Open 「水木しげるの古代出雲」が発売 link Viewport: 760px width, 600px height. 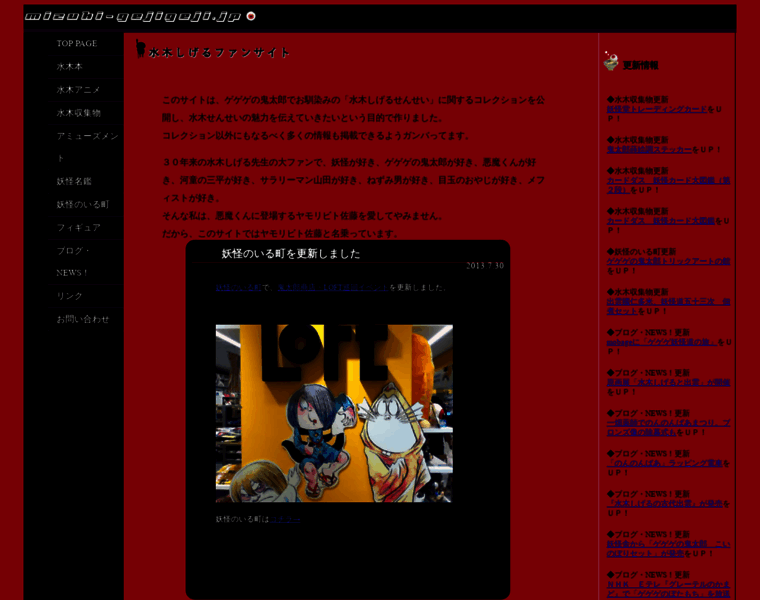pyautogui.click(x=665, y=504)
